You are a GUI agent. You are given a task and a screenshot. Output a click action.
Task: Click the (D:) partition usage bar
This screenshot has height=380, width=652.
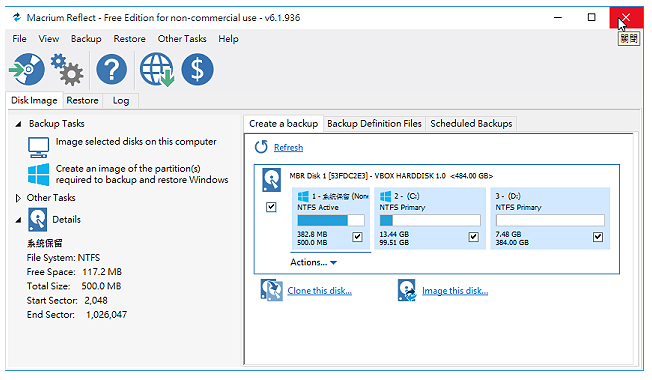point(550,220)
